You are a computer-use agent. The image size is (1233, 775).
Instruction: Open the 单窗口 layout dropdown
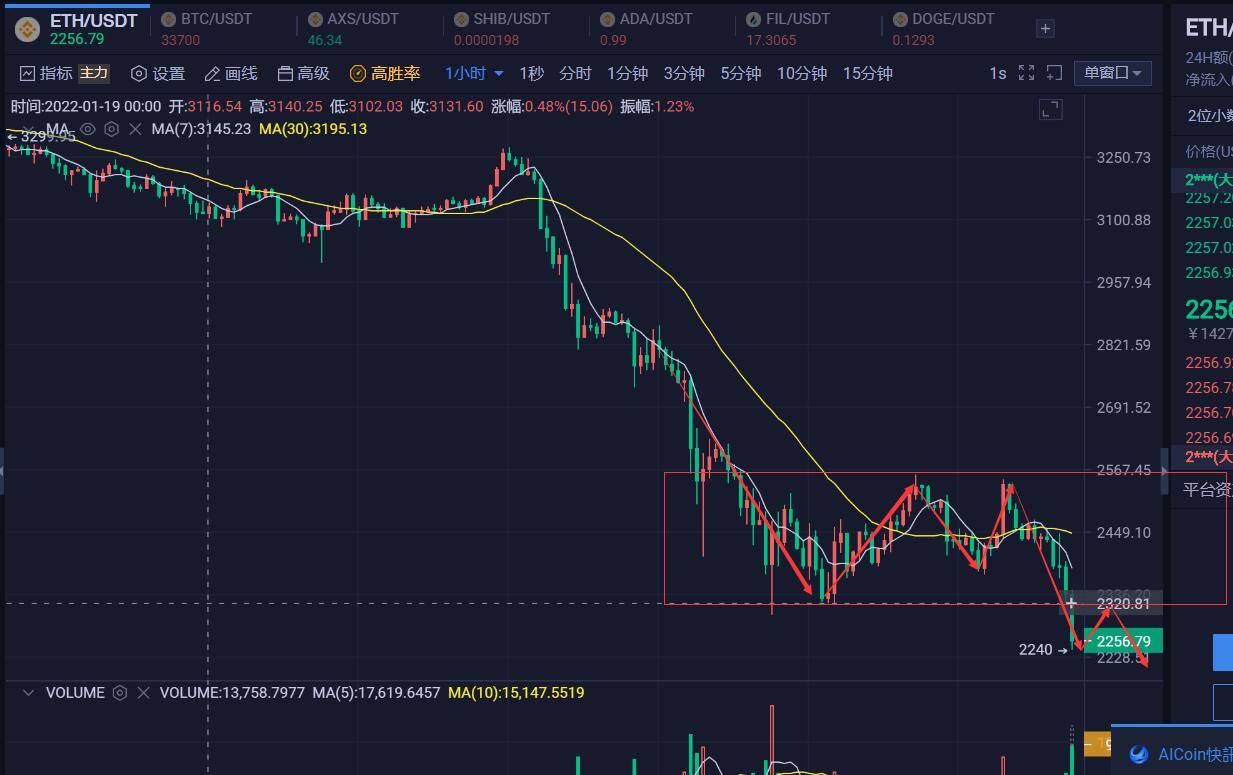pyautogui.click(x=1112, y=73)
